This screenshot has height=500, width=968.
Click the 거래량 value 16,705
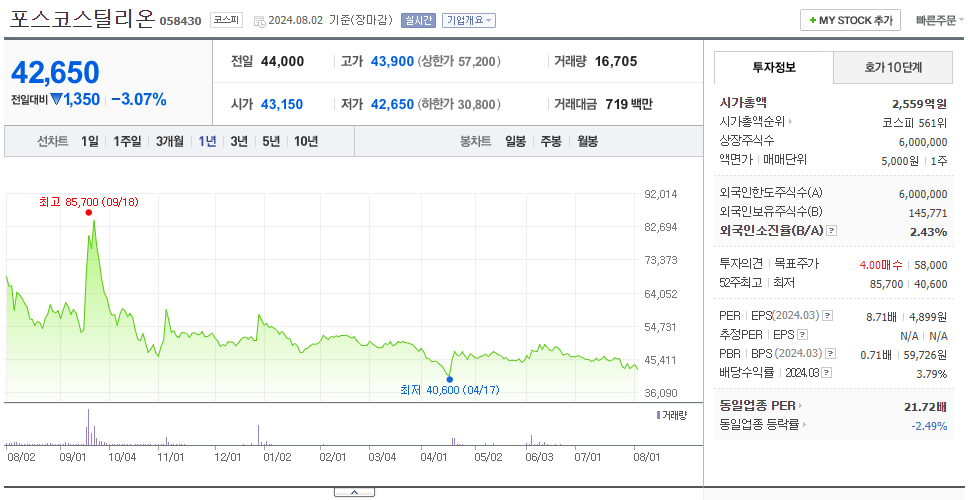point(616,61)
